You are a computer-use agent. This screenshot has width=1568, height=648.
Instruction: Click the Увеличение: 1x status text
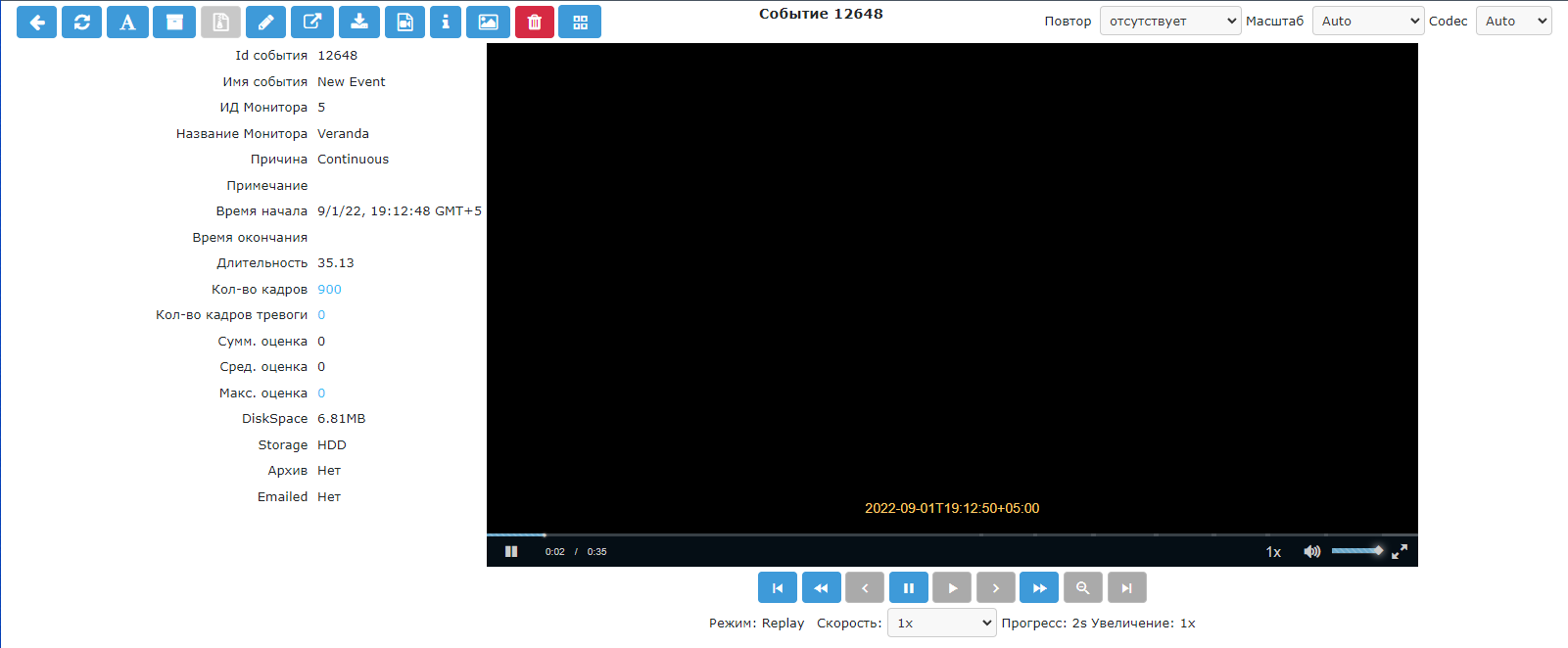1143,624
